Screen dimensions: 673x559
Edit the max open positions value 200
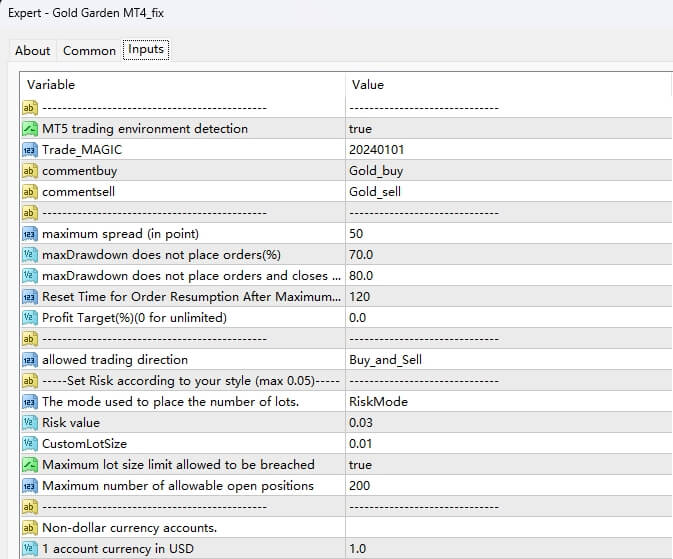point(359,486)
